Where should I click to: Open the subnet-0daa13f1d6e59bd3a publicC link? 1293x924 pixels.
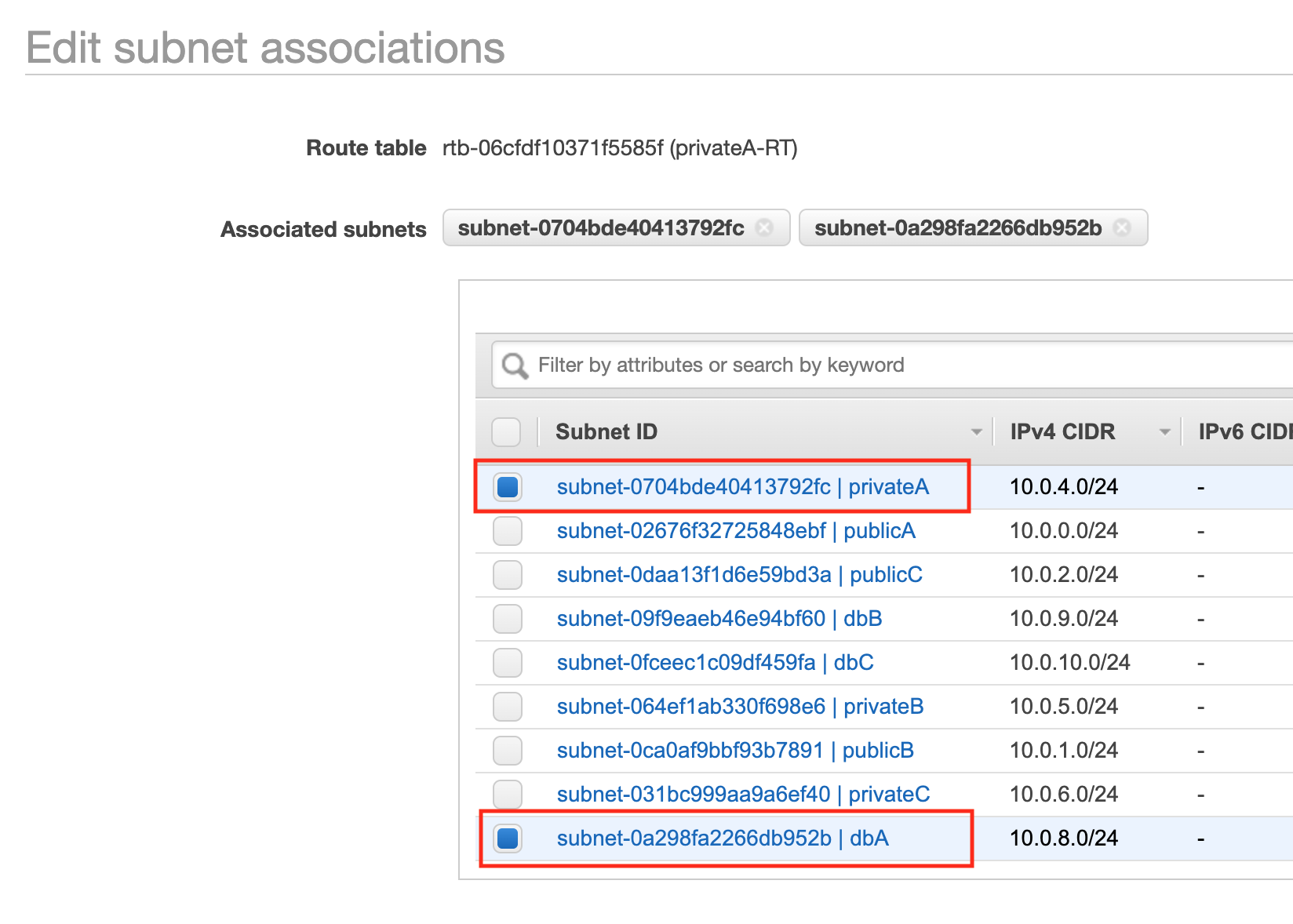739,575
